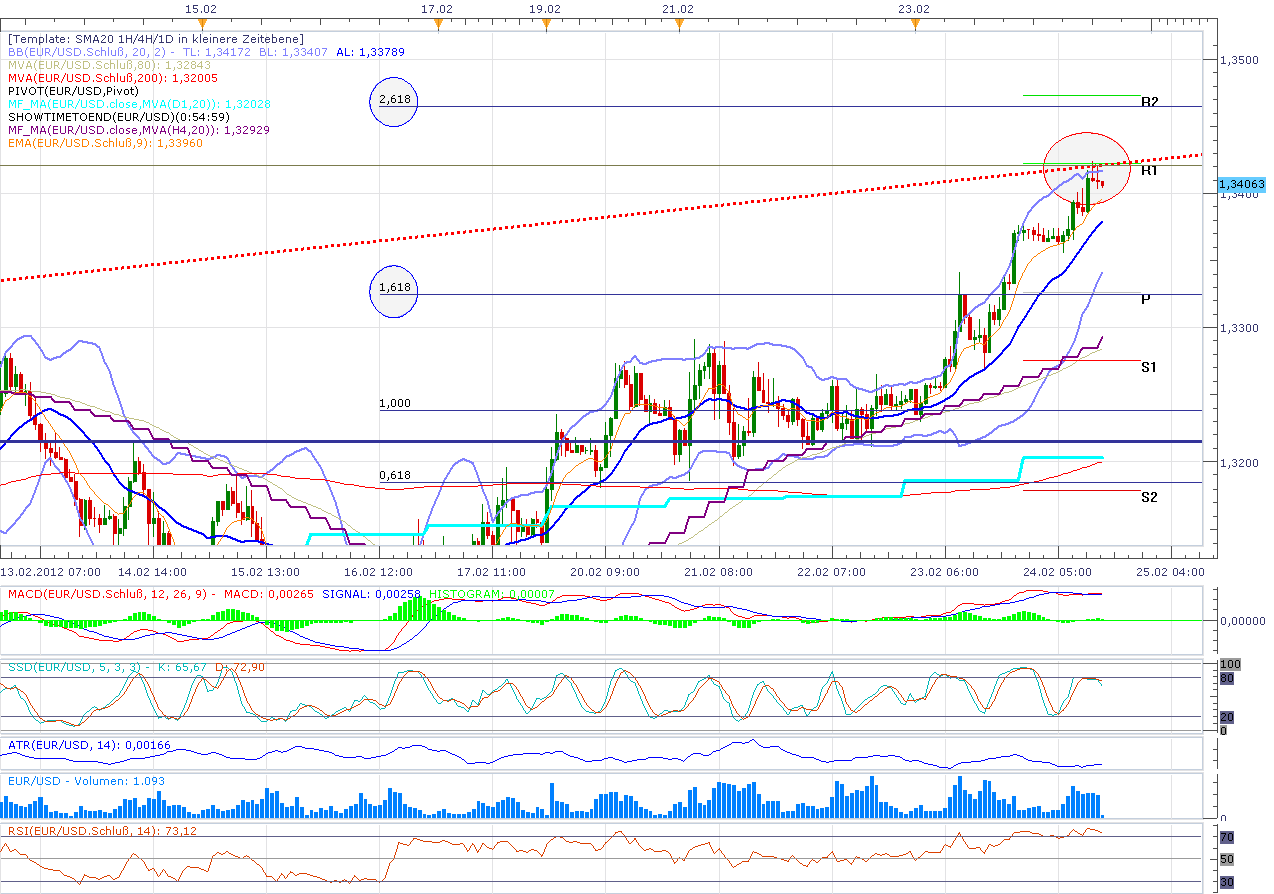The height and width of the screenshot is (894, 1274).
Task: Click the RSI 30 axis level label
Action: coord(1226,882)
